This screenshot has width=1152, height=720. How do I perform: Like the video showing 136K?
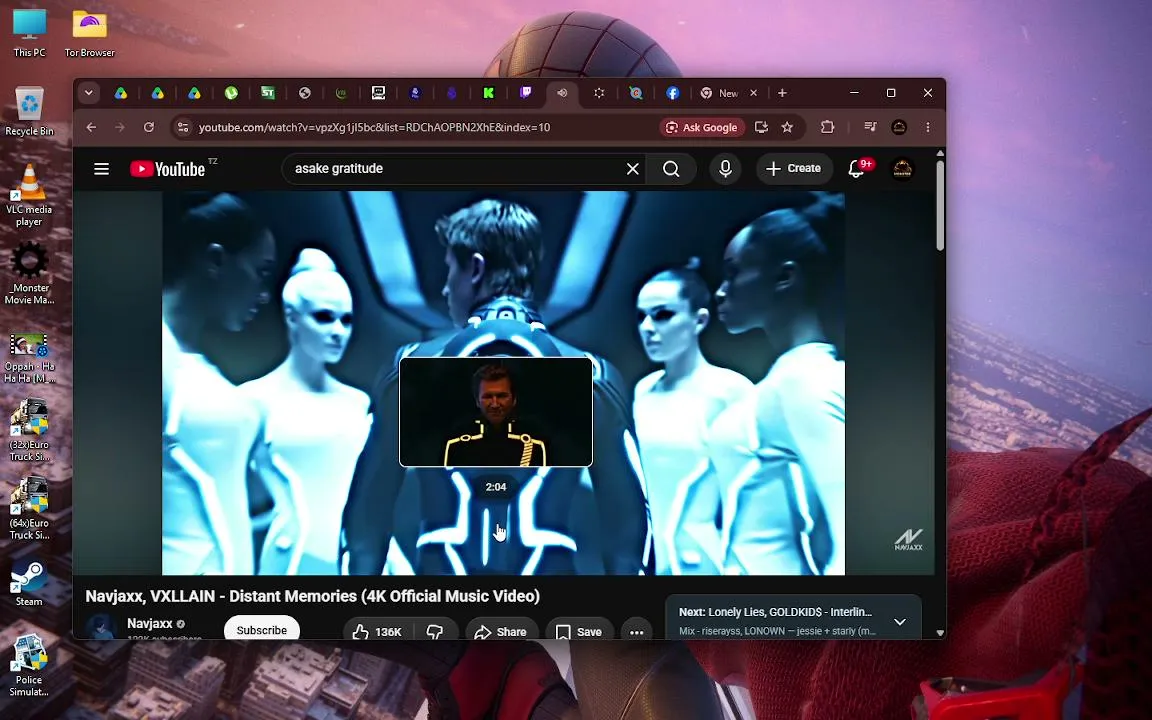[377, 631]
